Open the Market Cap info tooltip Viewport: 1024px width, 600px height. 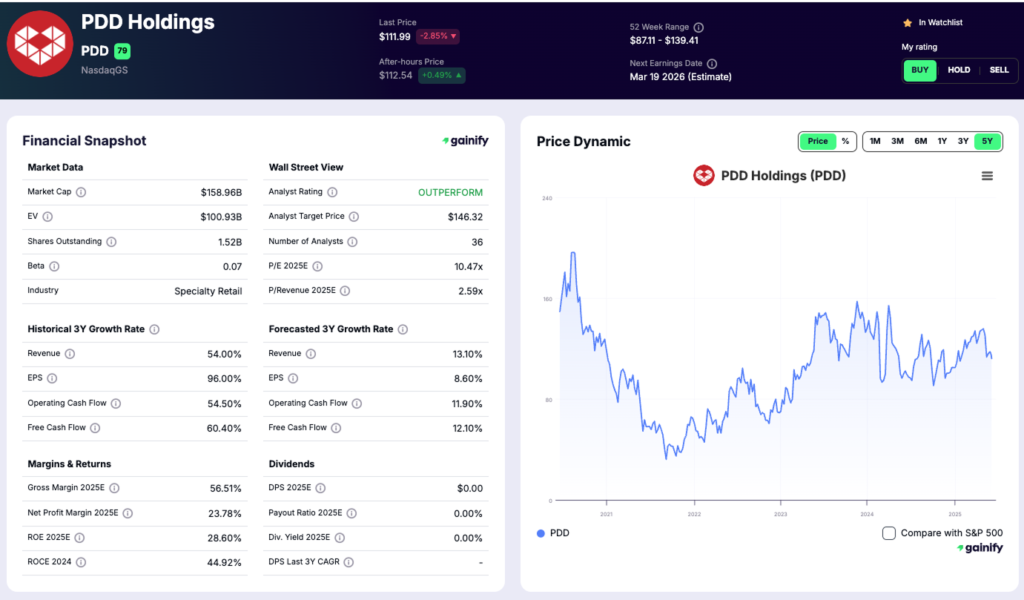coord(81,192)
